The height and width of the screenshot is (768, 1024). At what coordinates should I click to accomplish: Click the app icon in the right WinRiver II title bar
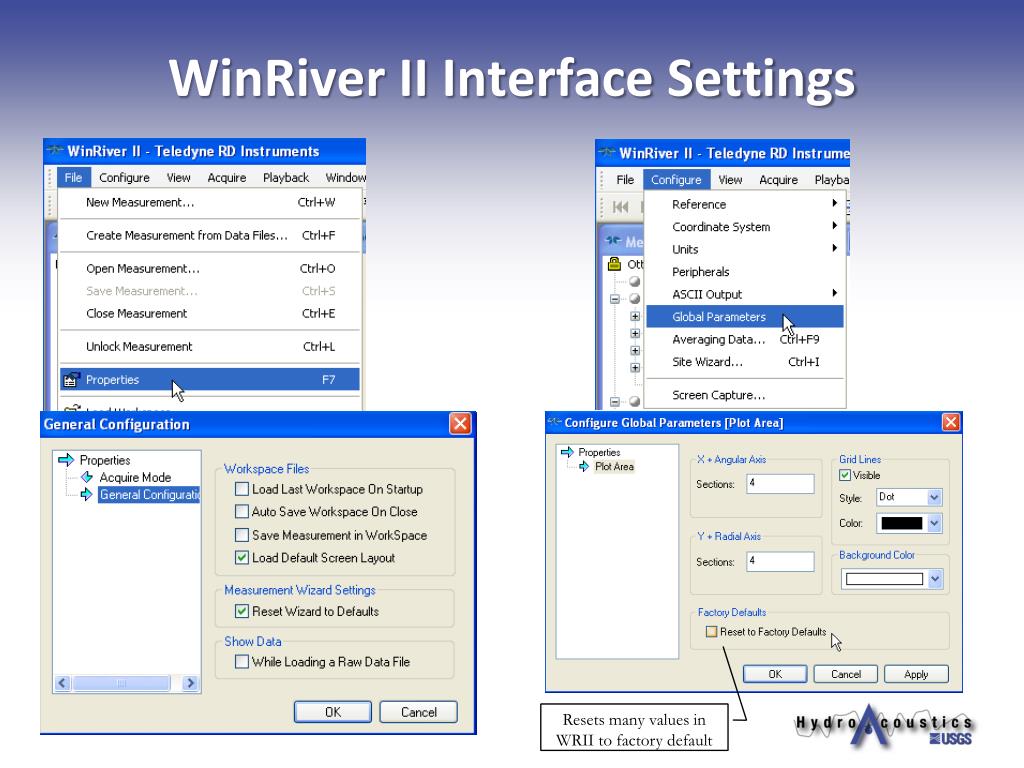[x=607, y=153]
